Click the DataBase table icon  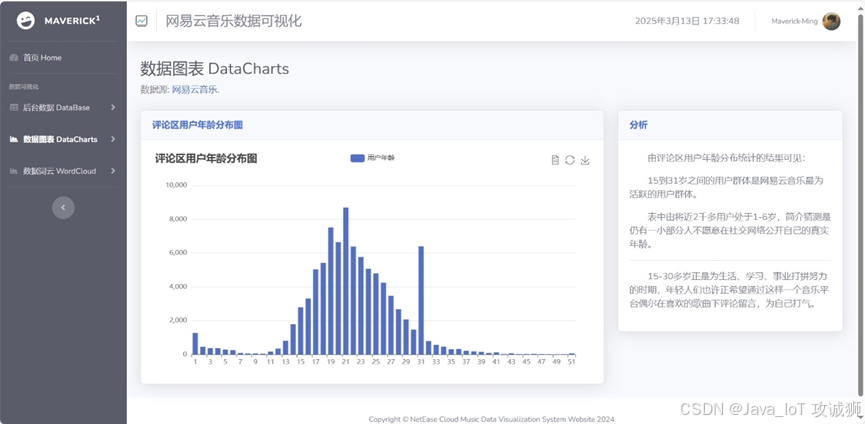[14, 108]
